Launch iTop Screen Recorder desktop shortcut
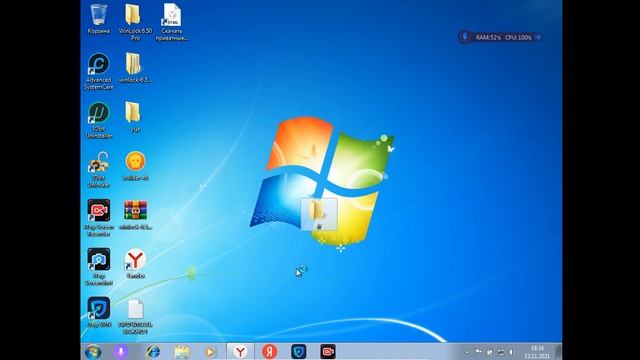Image resolution: width=640 pixels, height=360 pixels. [x=98, y=218]
